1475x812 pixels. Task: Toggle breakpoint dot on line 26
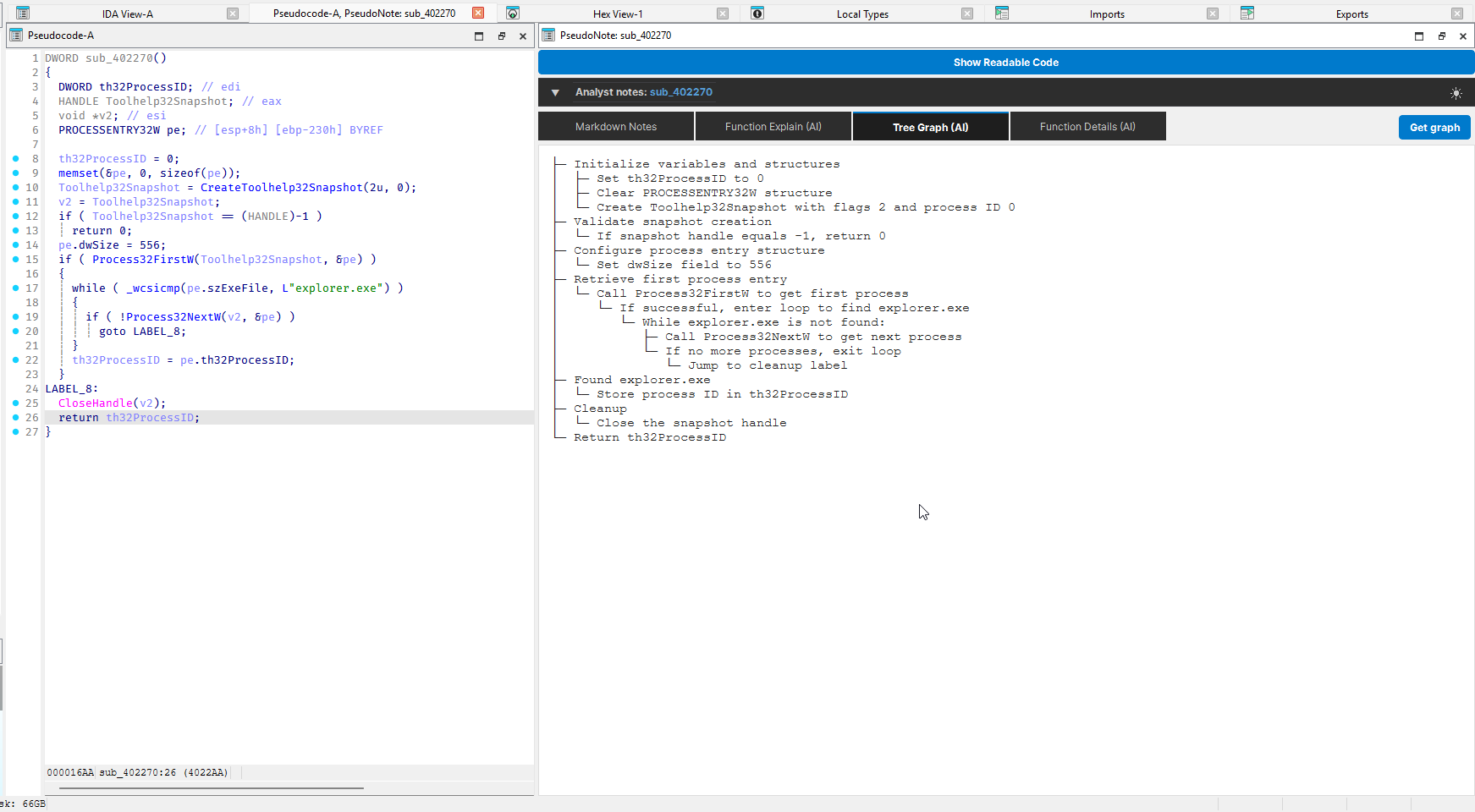[x=15, y=417]
